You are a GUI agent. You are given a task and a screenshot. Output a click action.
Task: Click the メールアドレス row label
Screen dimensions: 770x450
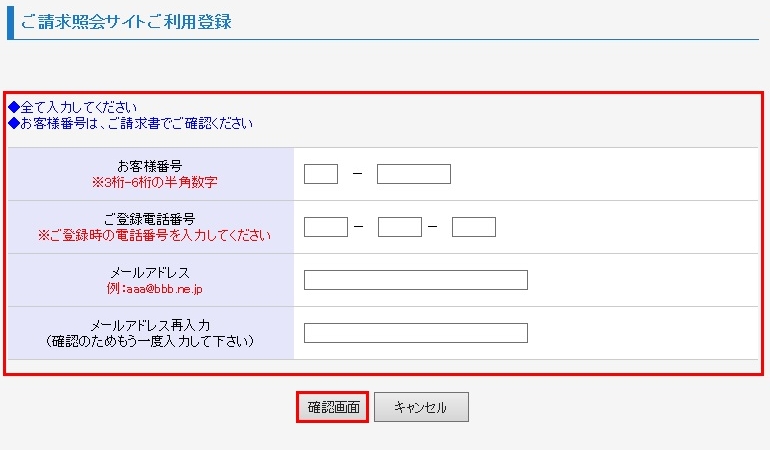tap(150, 272)
